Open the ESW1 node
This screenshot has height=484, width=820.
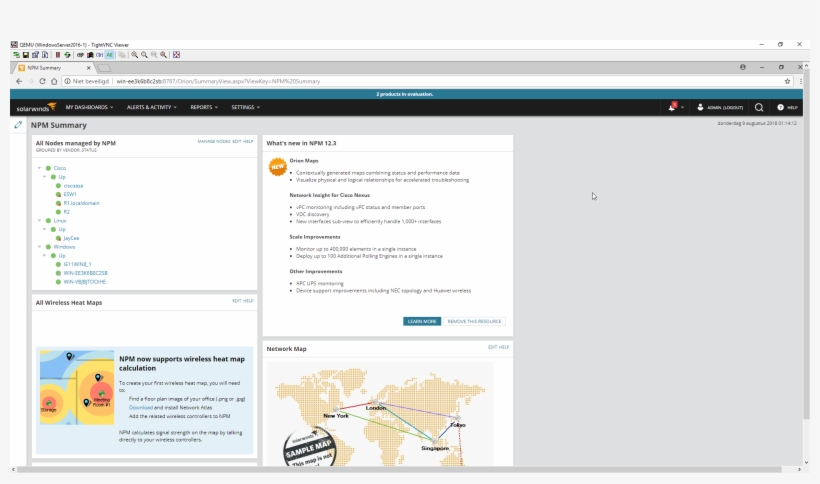click(x=70, y=194)
